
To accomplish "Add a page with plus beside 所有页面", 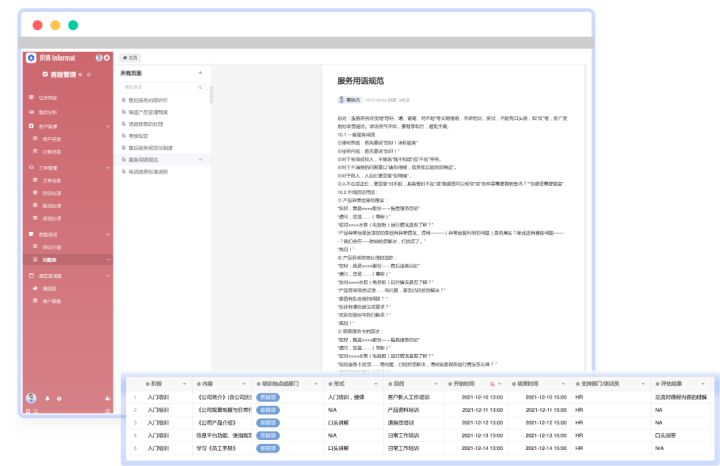I will (x=200, y=73).
